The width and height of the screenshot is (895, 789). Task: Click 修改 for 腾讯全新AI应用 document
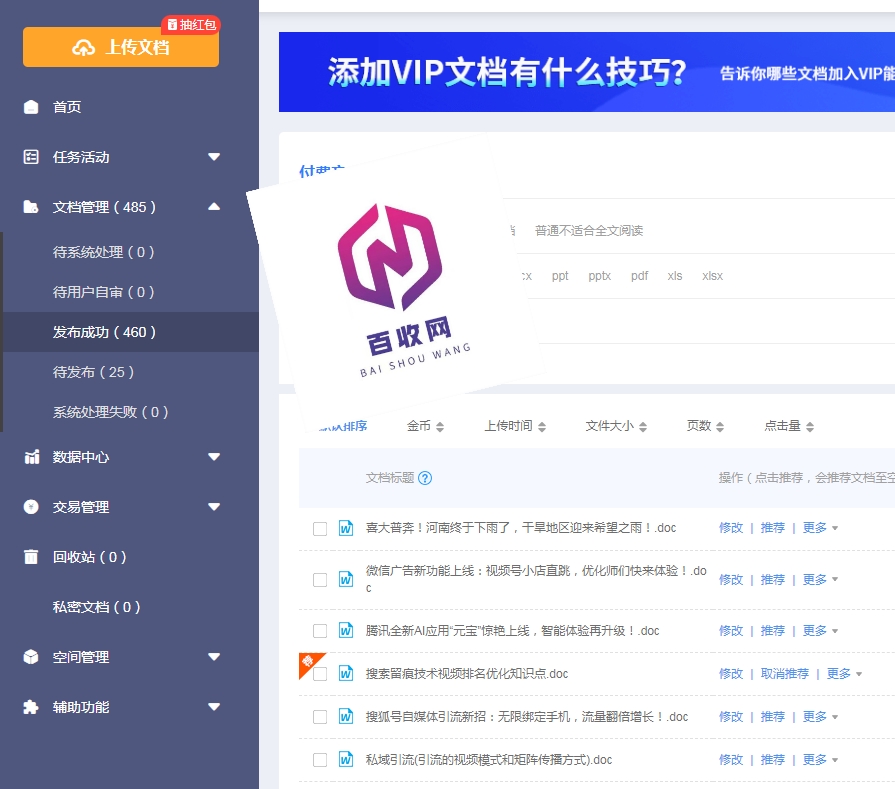coord(731,630)
